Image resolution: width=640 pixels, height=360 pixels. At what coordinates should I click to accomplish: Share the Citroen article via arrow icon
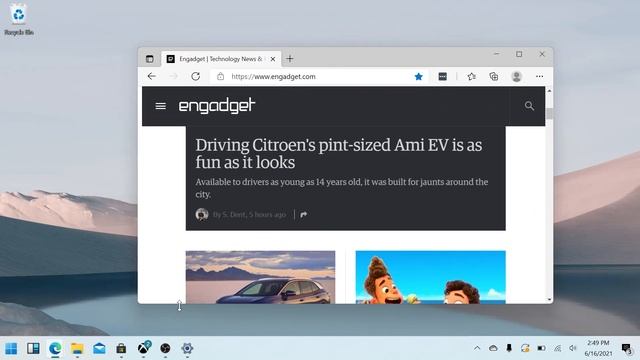pyautogui.click(x=303, y=214)
